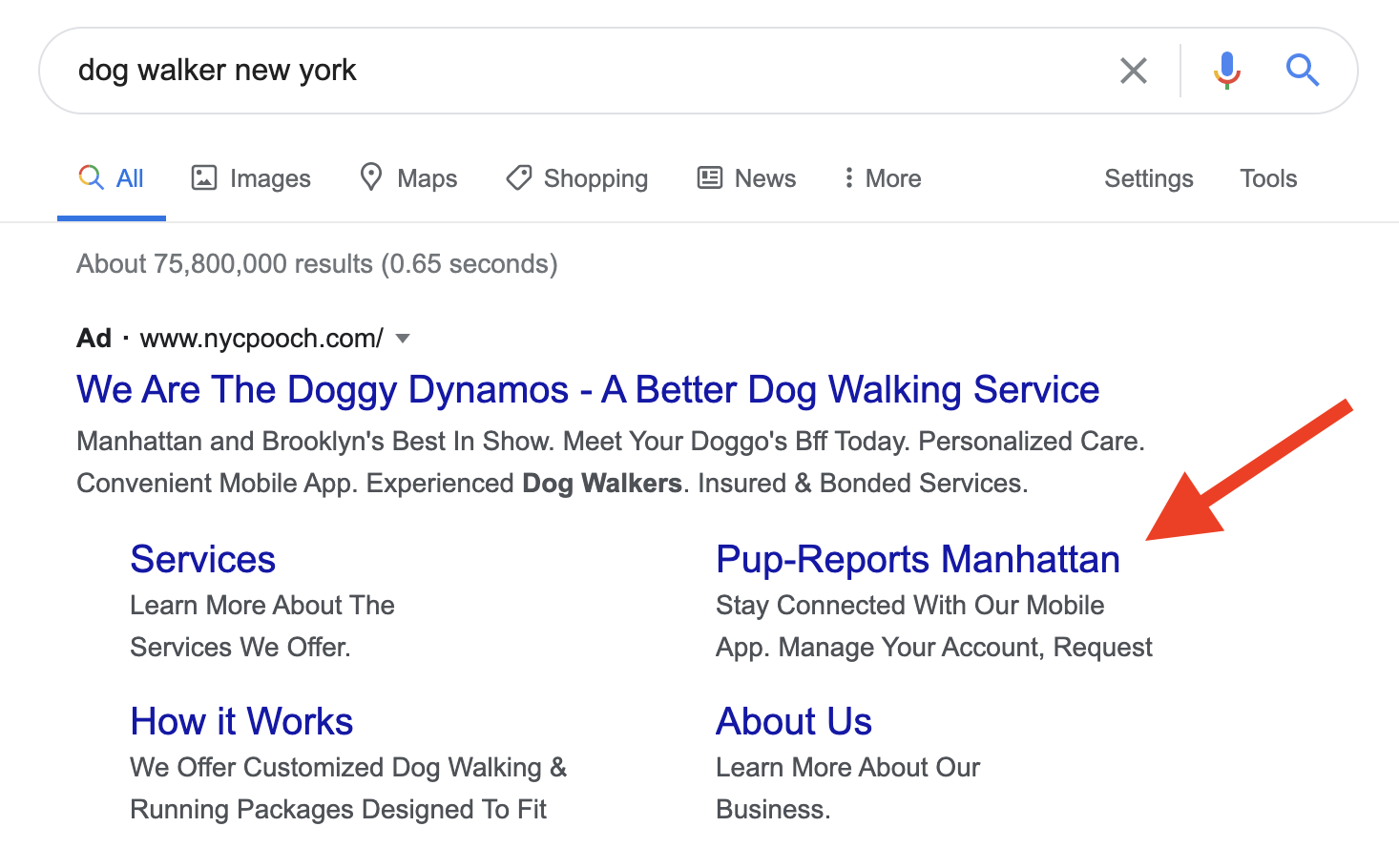Viewport: 1399px width, 868px height.
Task: Click the 'About 75,800,000 results' count text
Action: tap(317, 264)
